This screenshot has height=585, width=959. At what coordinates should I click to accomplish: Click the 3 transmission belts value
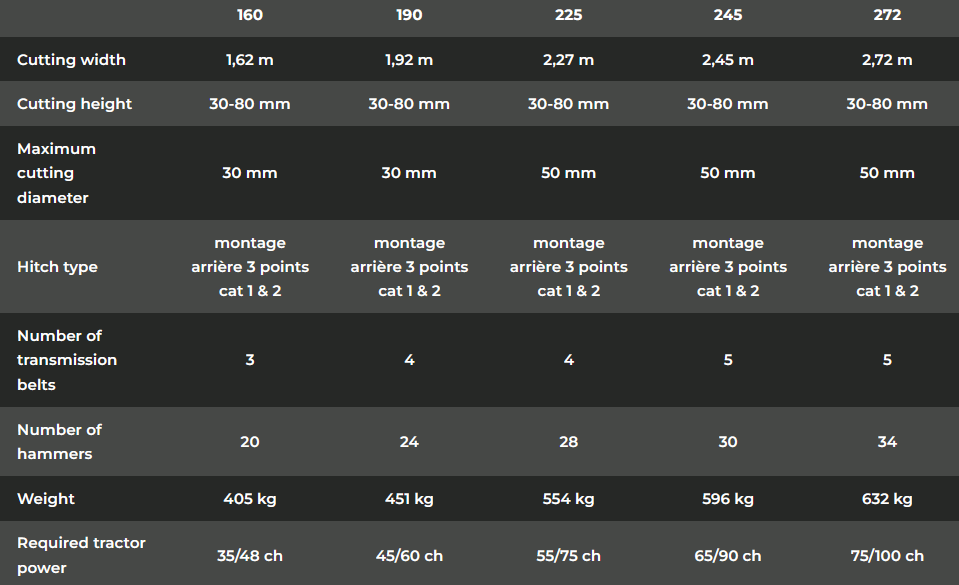[250, 360]
